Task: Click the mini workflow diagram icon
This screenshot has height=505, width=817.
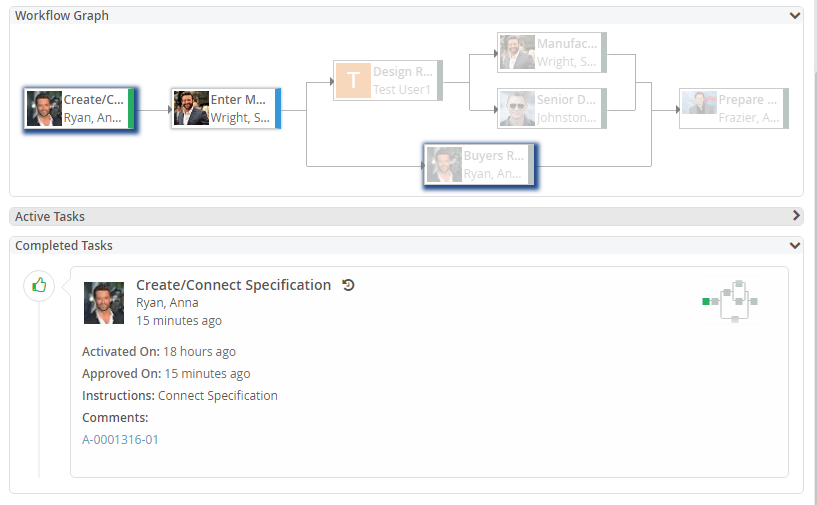Action: (731, 301)
